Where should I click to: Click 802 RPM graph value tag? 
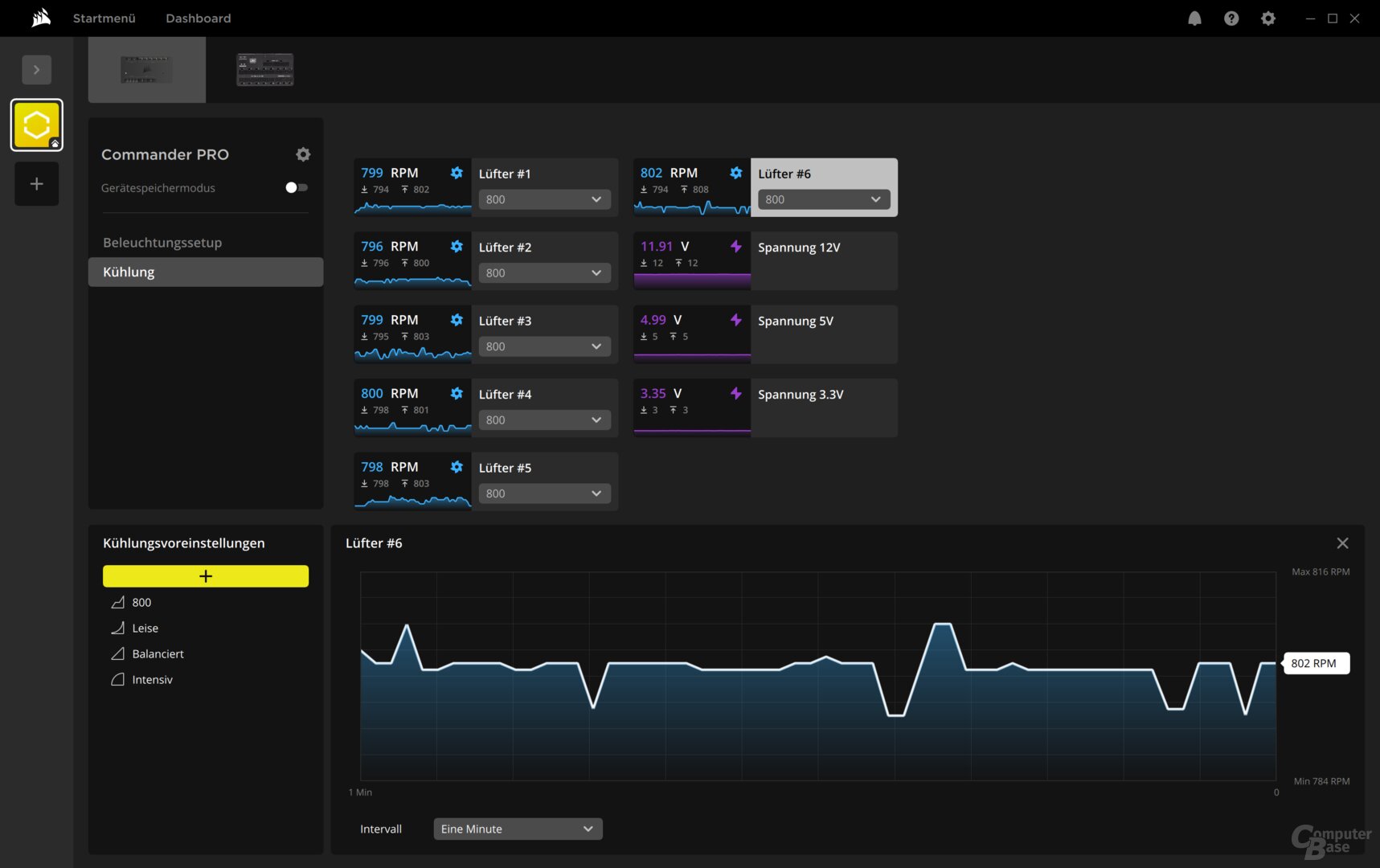1314,663
